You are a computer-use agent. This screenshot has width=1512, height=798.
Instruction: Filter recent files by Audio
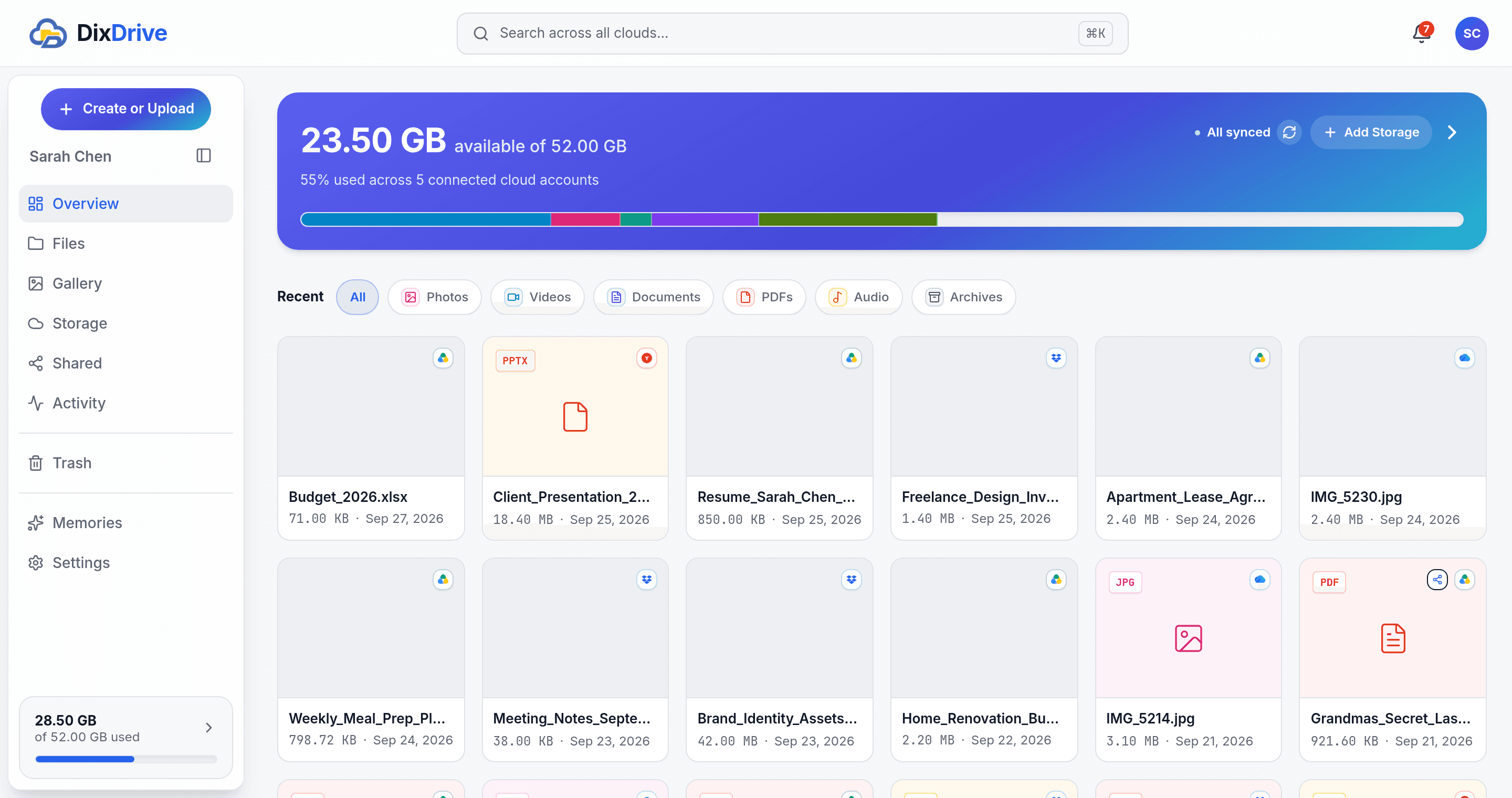858,297
